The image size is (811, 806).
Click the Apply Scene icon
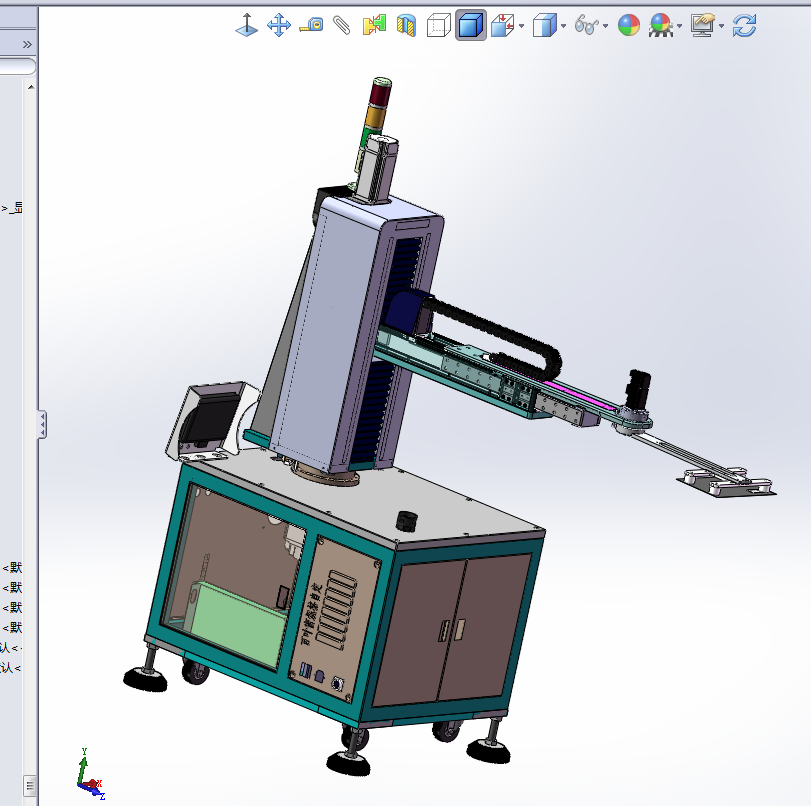(660, 25)
